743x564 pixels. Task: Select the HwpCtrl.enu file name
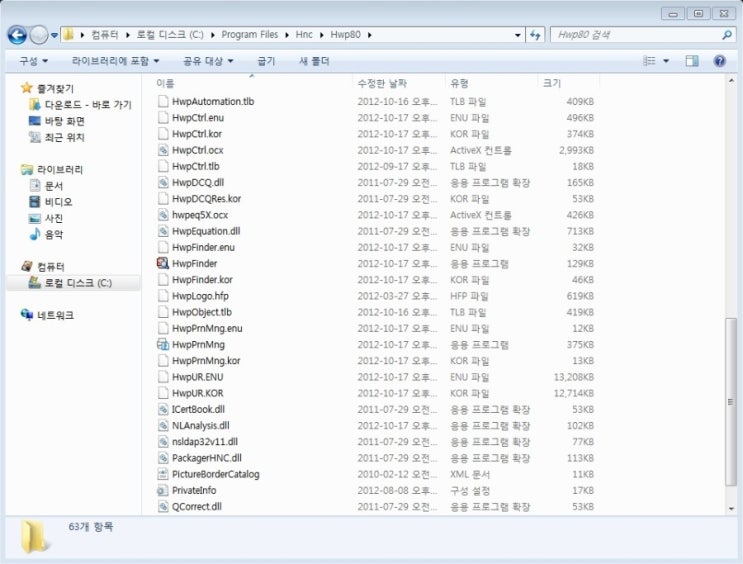click(198, 118)
